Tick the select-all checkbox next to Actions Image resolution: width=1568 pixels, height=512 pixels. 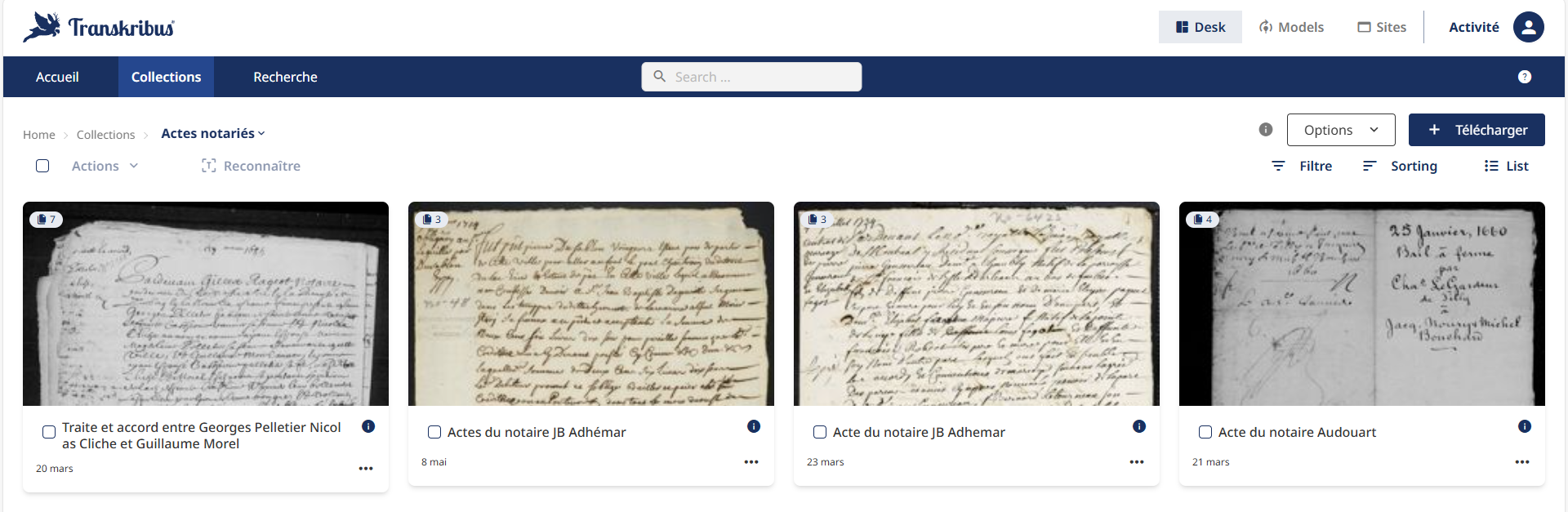click(42, 166)
